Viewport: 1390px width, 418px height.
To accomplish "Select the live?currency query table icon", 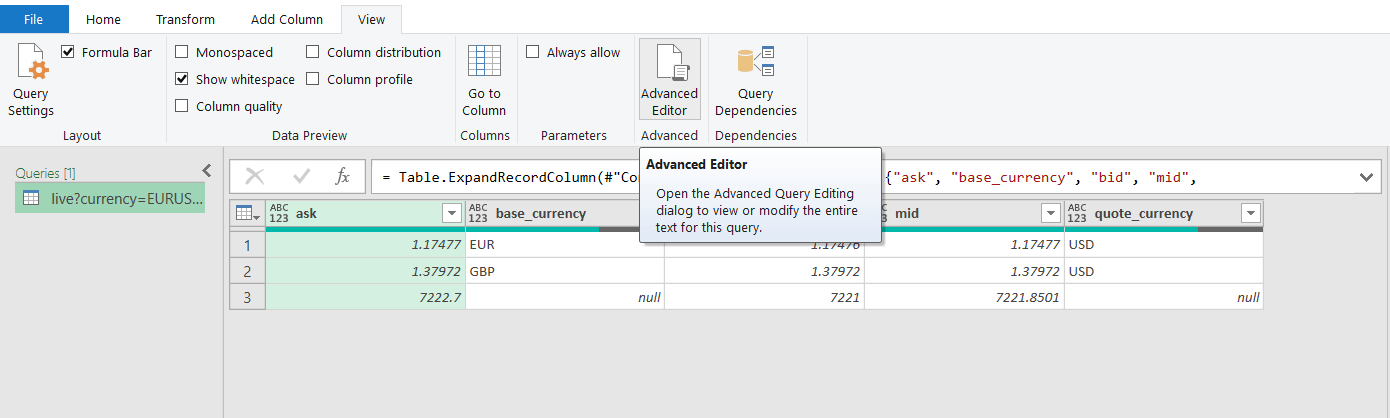I will tap(31, 198).
